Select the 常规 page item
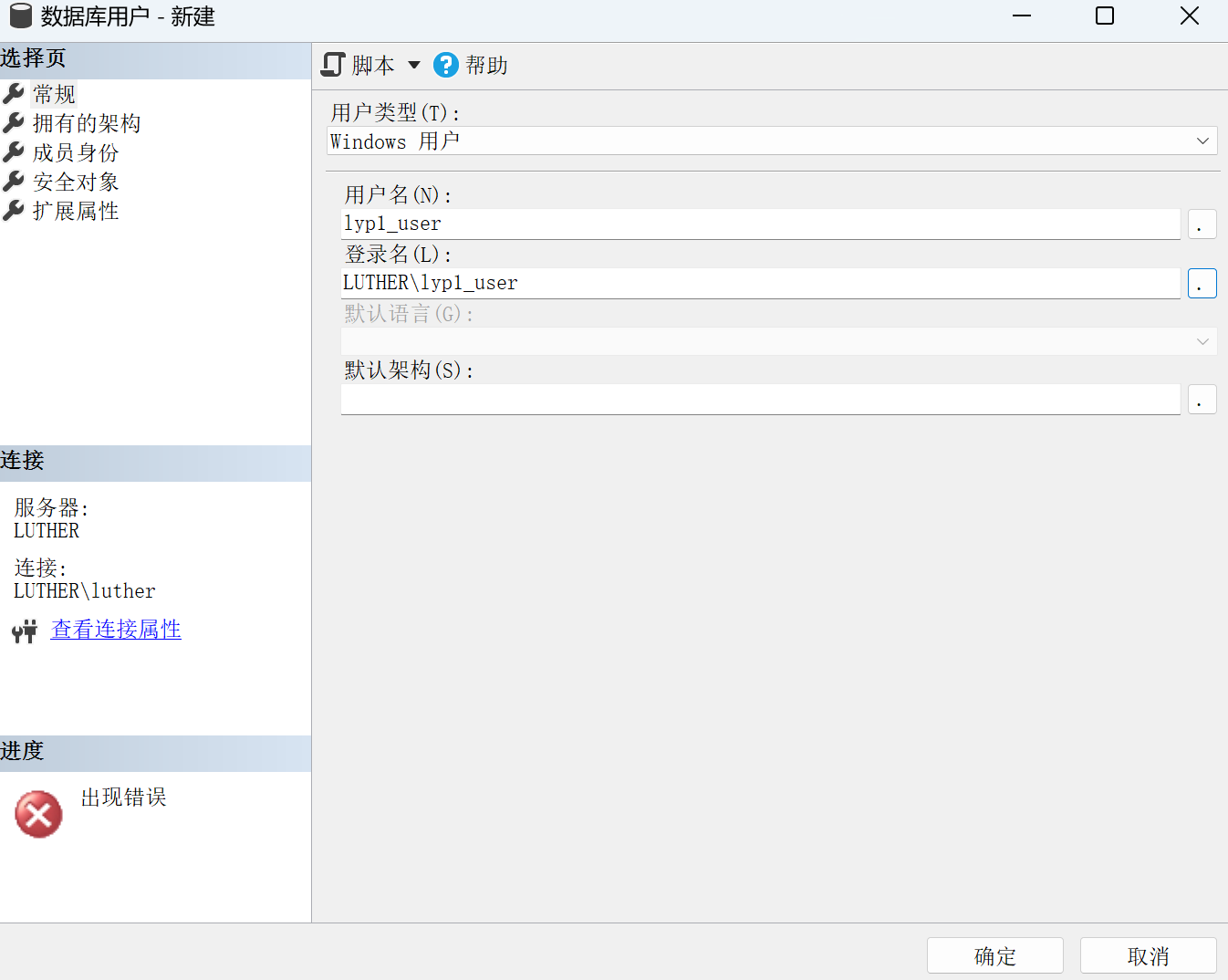This screenshot has height=980, width=1228. point(52,93)
